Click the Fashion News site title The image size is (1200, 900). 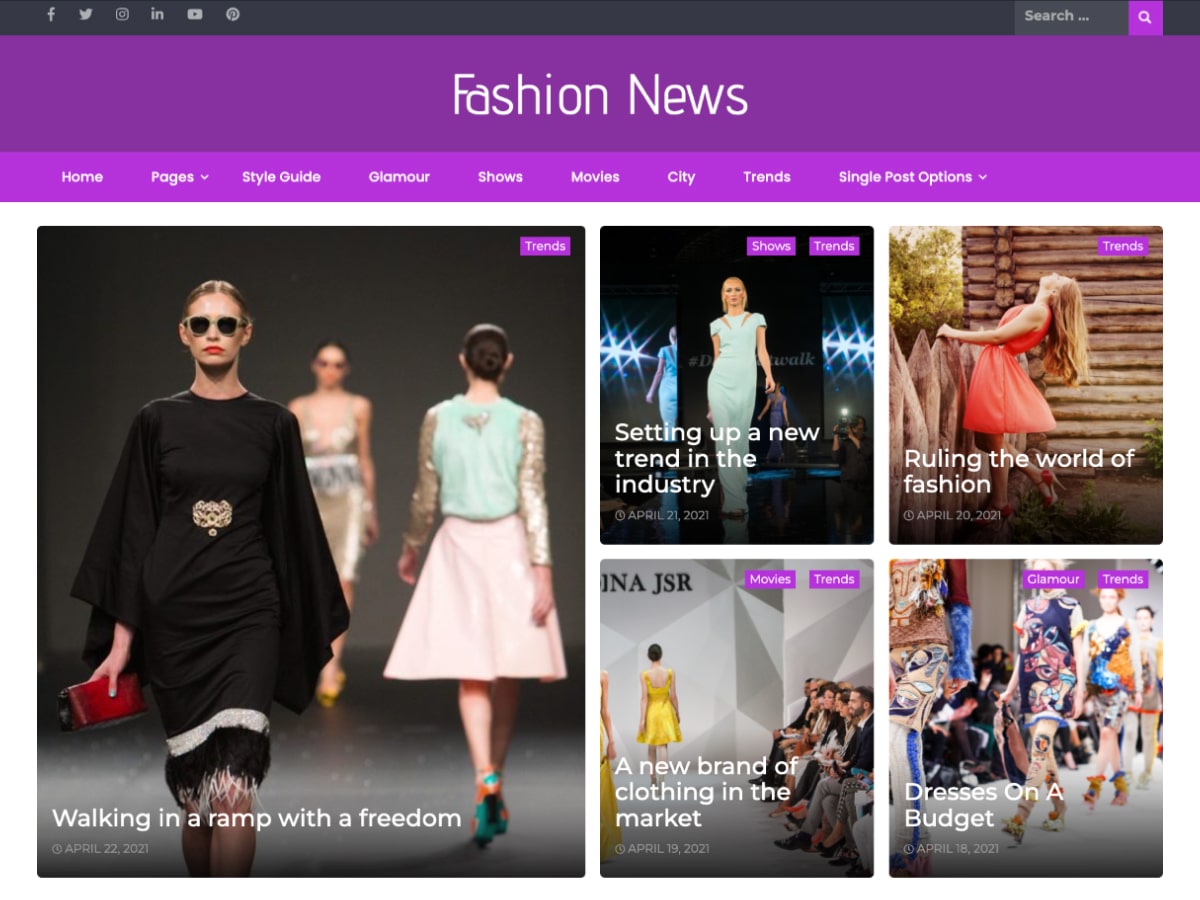[x=600, y=94]
